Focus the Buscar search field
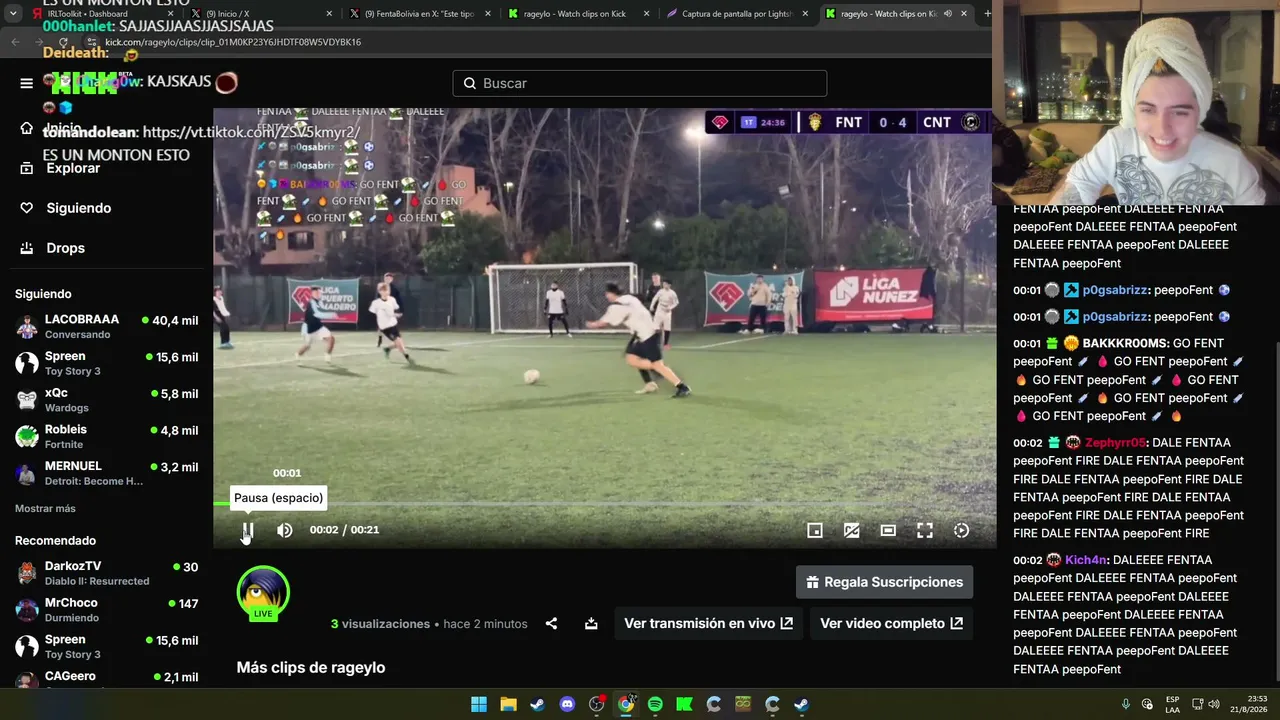The height and width of the screenshot is (720, 1280). click(x=640, y=83)
